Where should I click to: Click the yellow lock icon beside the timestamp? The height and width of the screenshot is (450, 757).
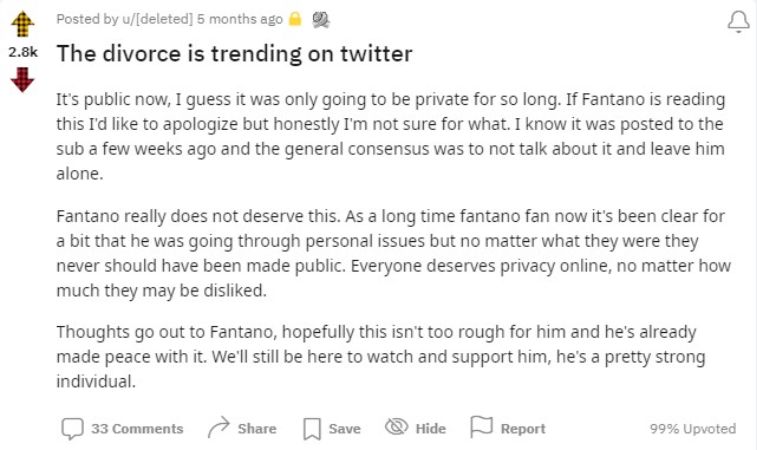click(x=294, y=19)
